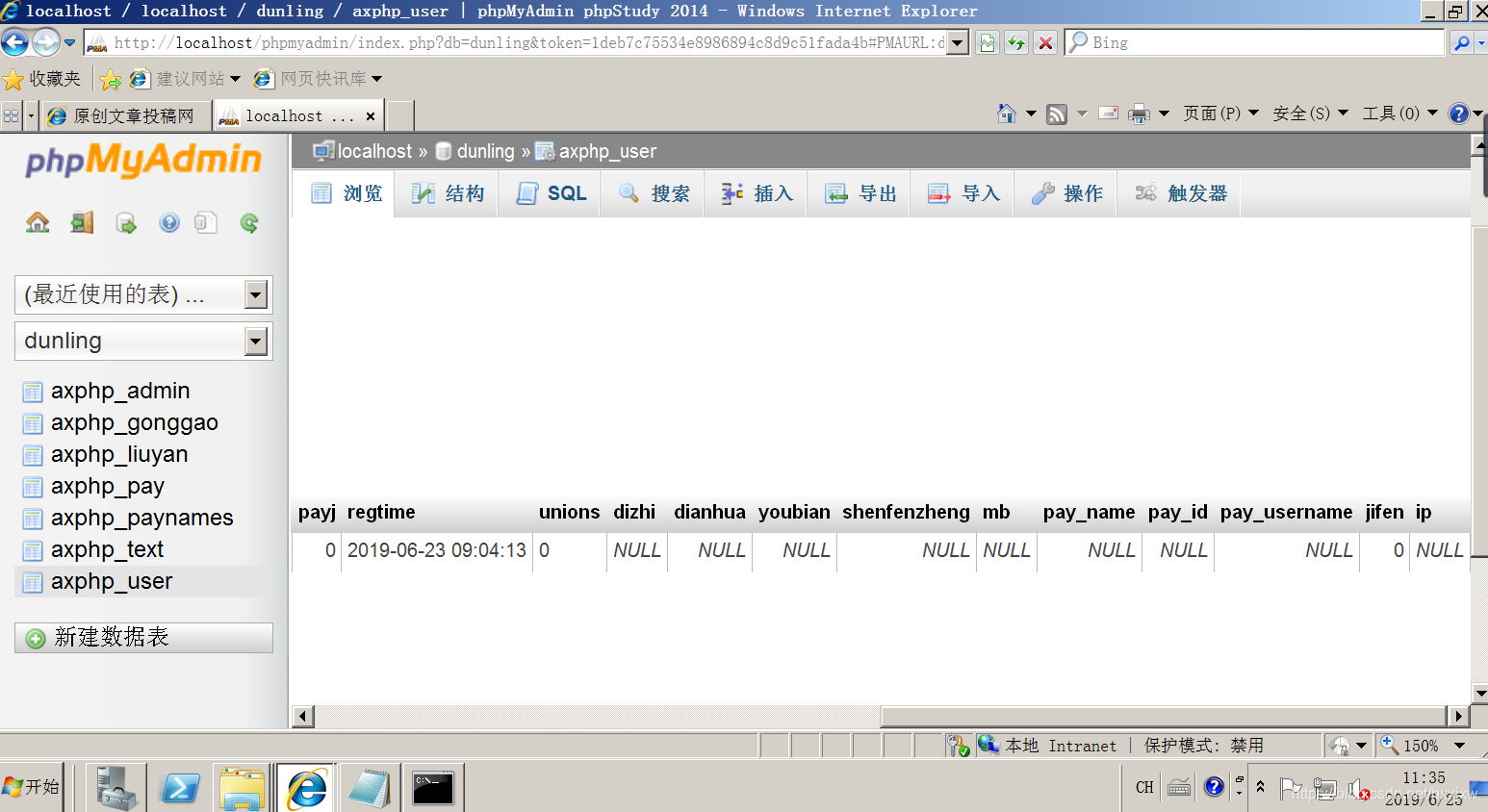Click the IE favorites star icon

coord(13,79)
